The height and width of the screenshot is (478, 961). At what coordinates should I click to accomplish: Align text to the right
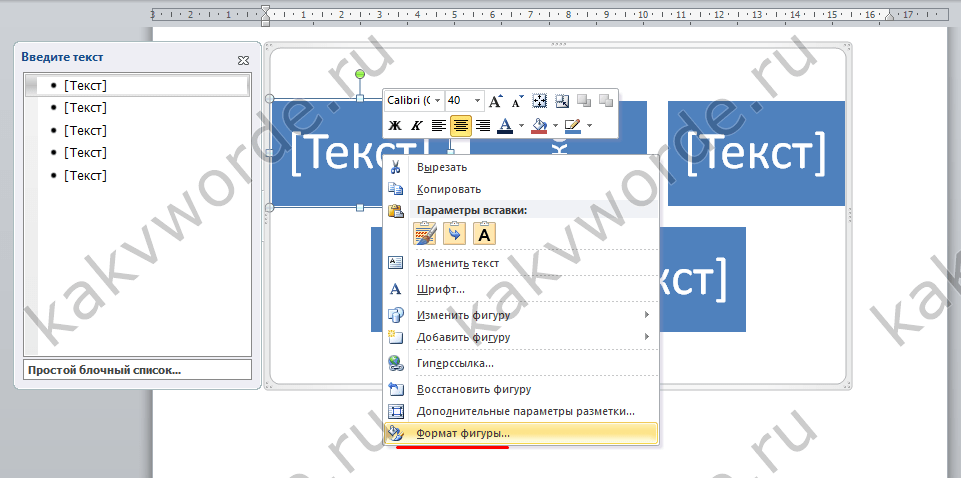[x=483, y=126]
